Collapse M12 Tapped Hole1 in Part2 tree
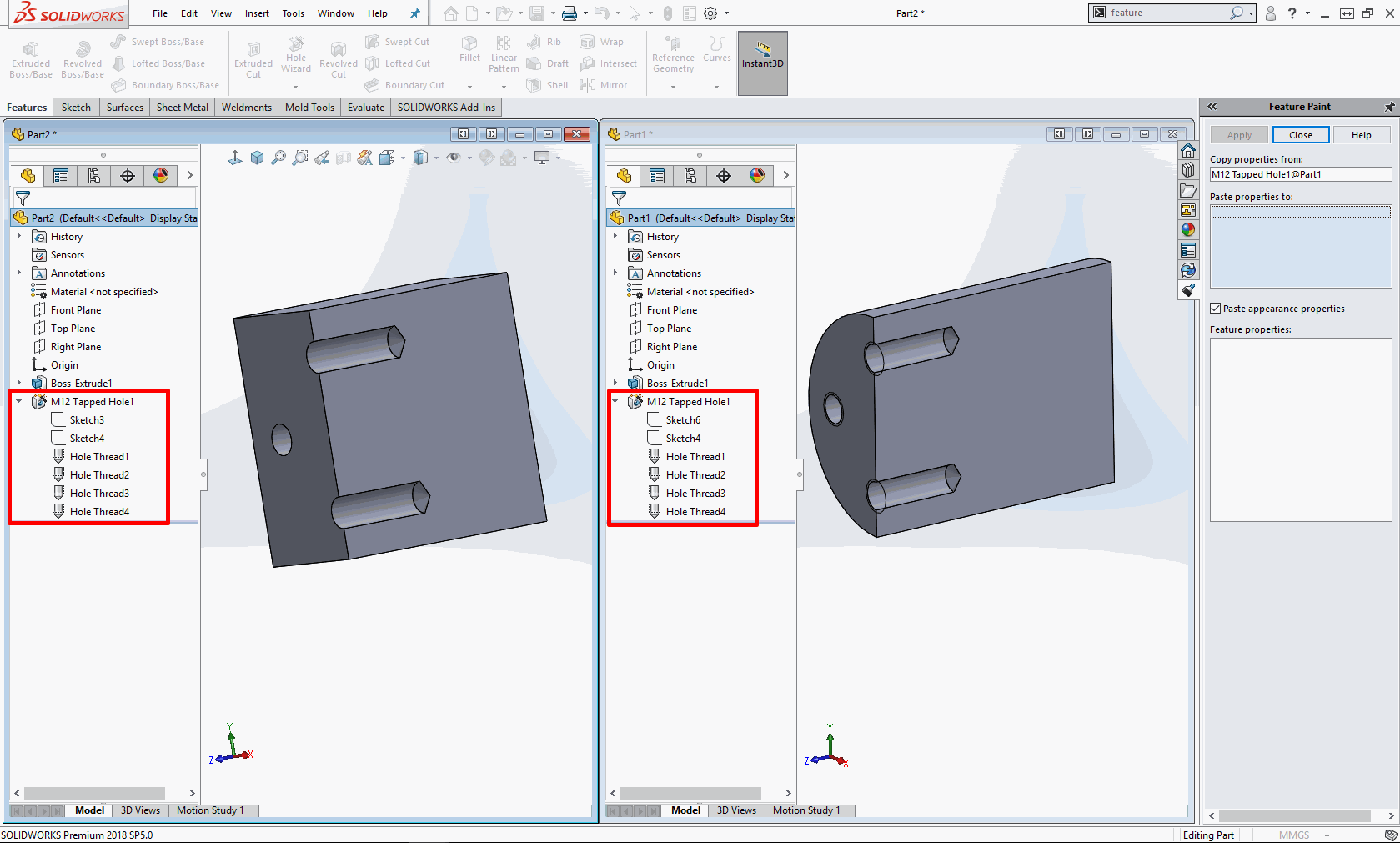This screenshot has width=1400, height=843. tap(19, 401)
